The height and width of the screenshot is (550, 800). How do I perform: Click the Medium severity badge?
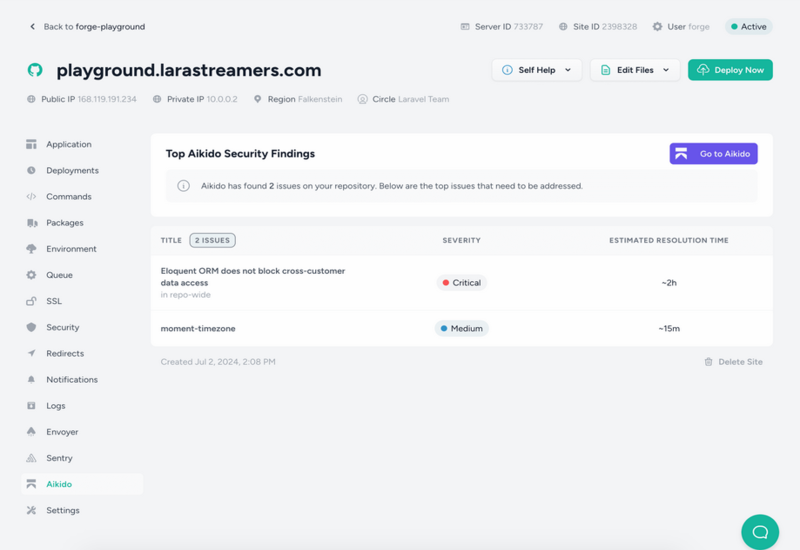pyautogui.click(x=461, y=329)
